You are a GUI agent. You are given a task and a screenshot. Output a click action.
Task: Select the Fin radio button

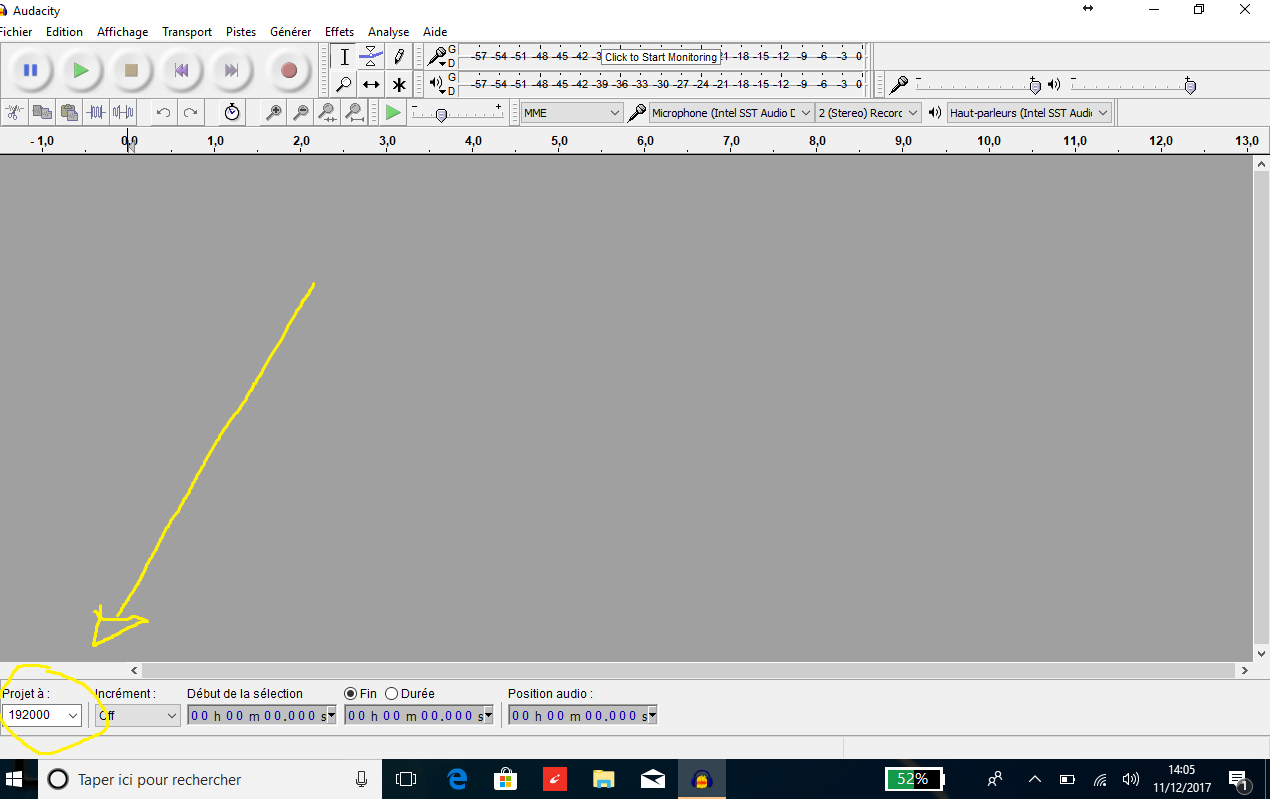[350, 693]
